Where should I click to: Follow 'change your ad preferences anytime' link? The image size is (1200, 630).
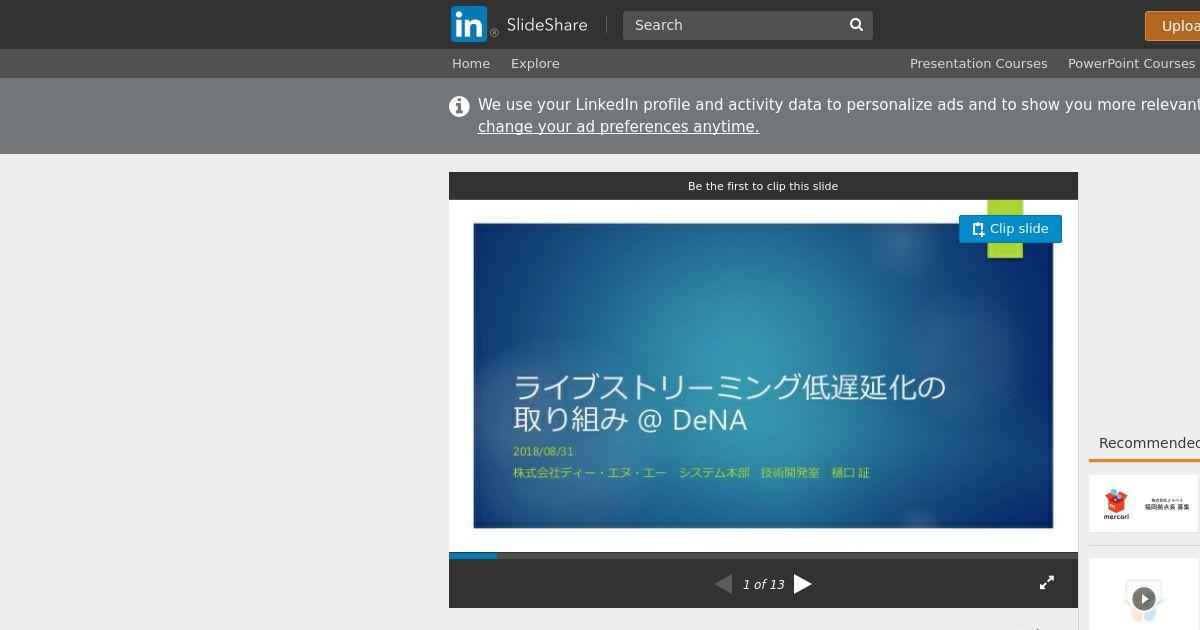click(x=618, y=127)
